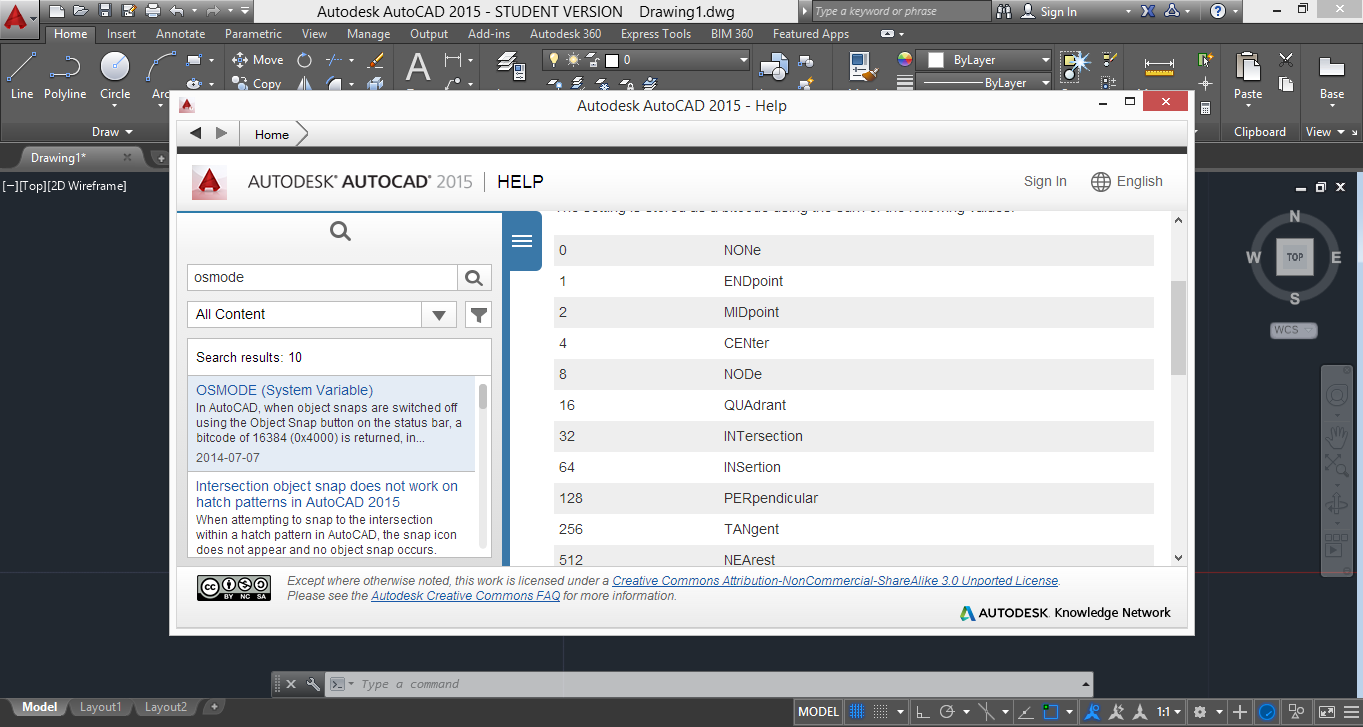Click the Help search field containing osmode
The image size is (1363, 727).
click(x=322, y=277)
